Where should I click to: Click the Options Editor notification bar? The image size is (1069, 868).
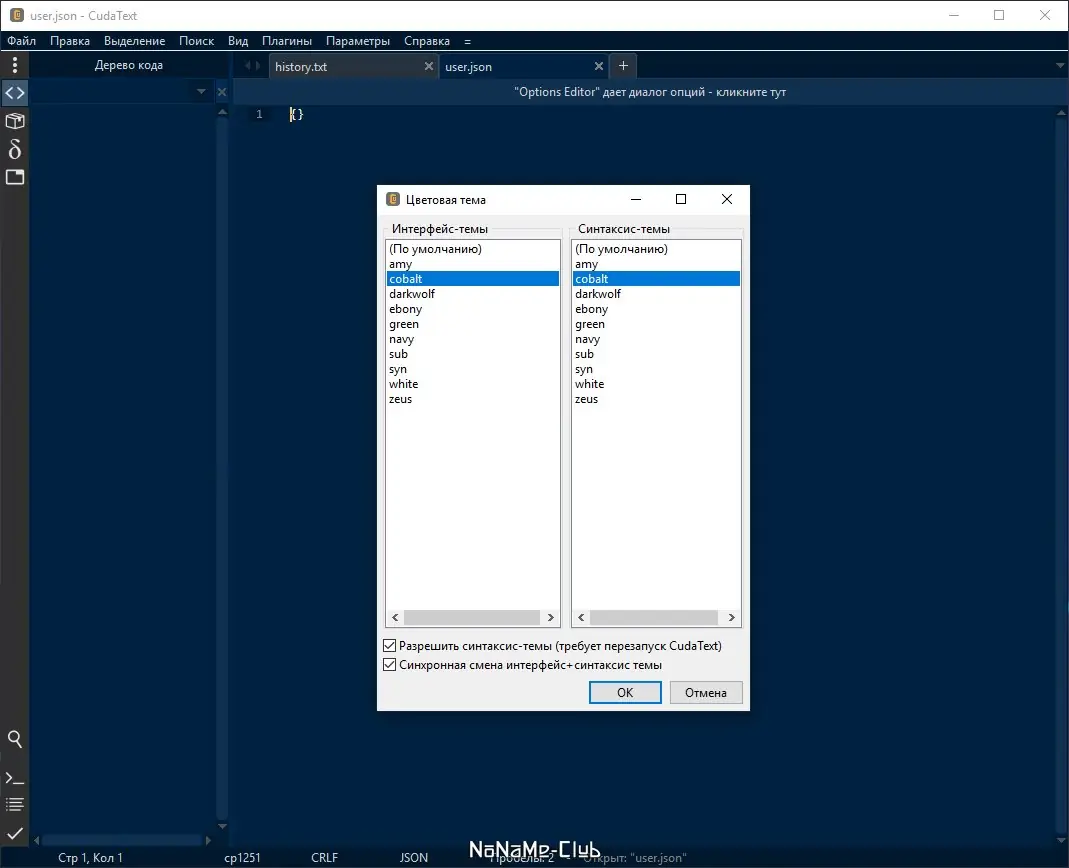tap(650, 92)
